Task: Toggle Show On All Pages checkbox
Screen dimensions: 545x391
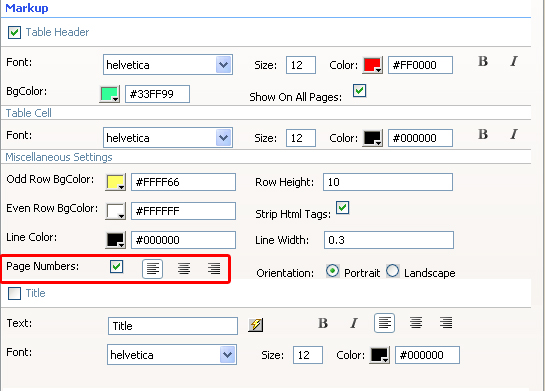Action: (x=359, y=91)
